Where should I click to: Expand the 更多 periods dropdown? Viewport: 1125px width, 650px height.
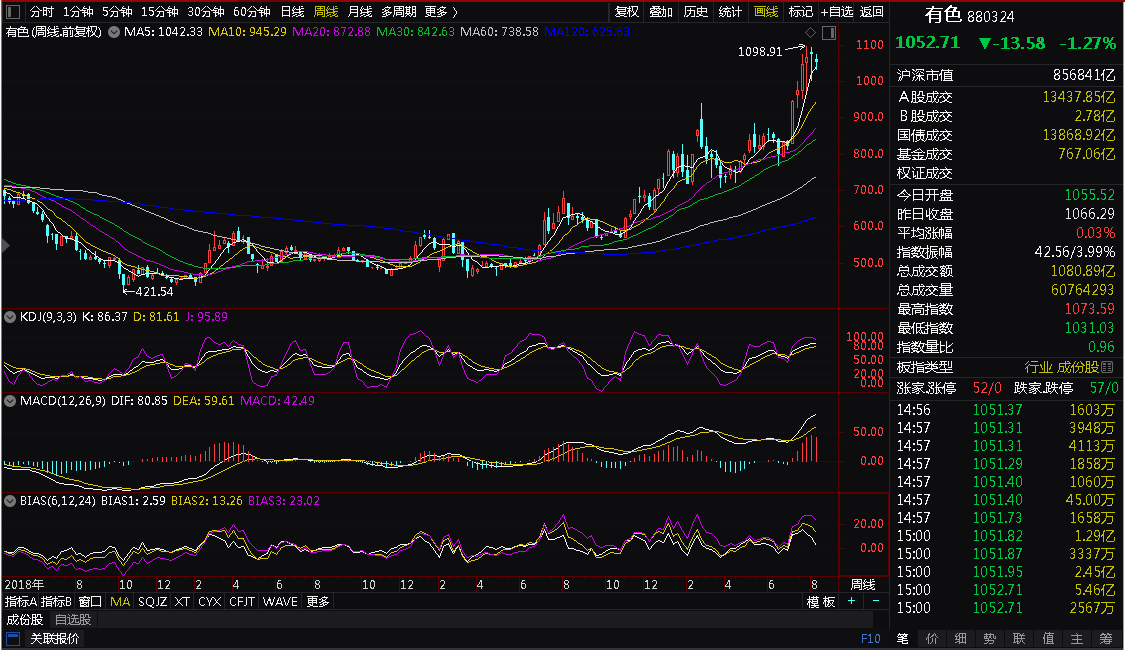pyautogui.click(x=441, y=12)
